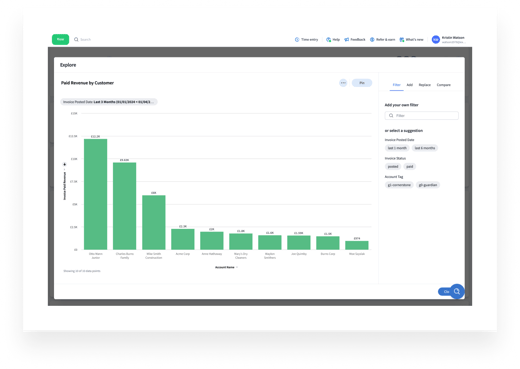Click the 'Paid Revenue by Customer' title
The width and height of the screenshot is (520, 369).
pos(87,83)
